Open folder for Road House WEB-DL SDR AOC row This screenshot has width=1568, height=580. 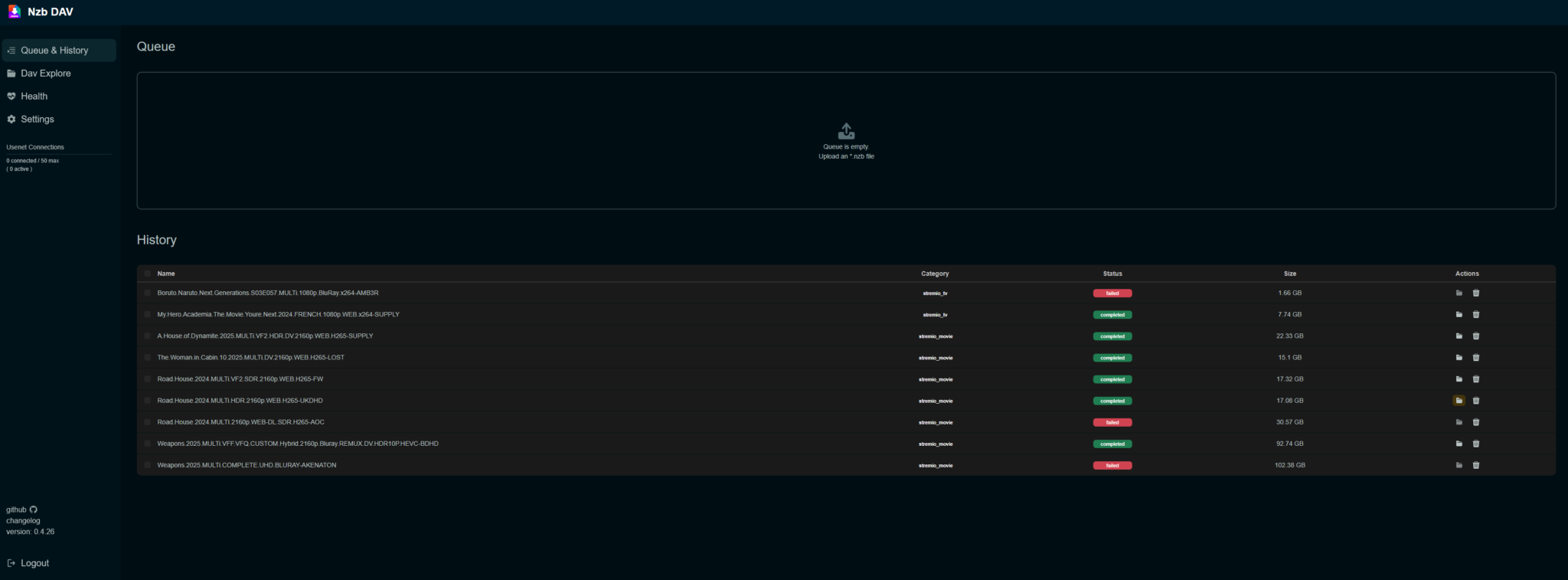1459,422
